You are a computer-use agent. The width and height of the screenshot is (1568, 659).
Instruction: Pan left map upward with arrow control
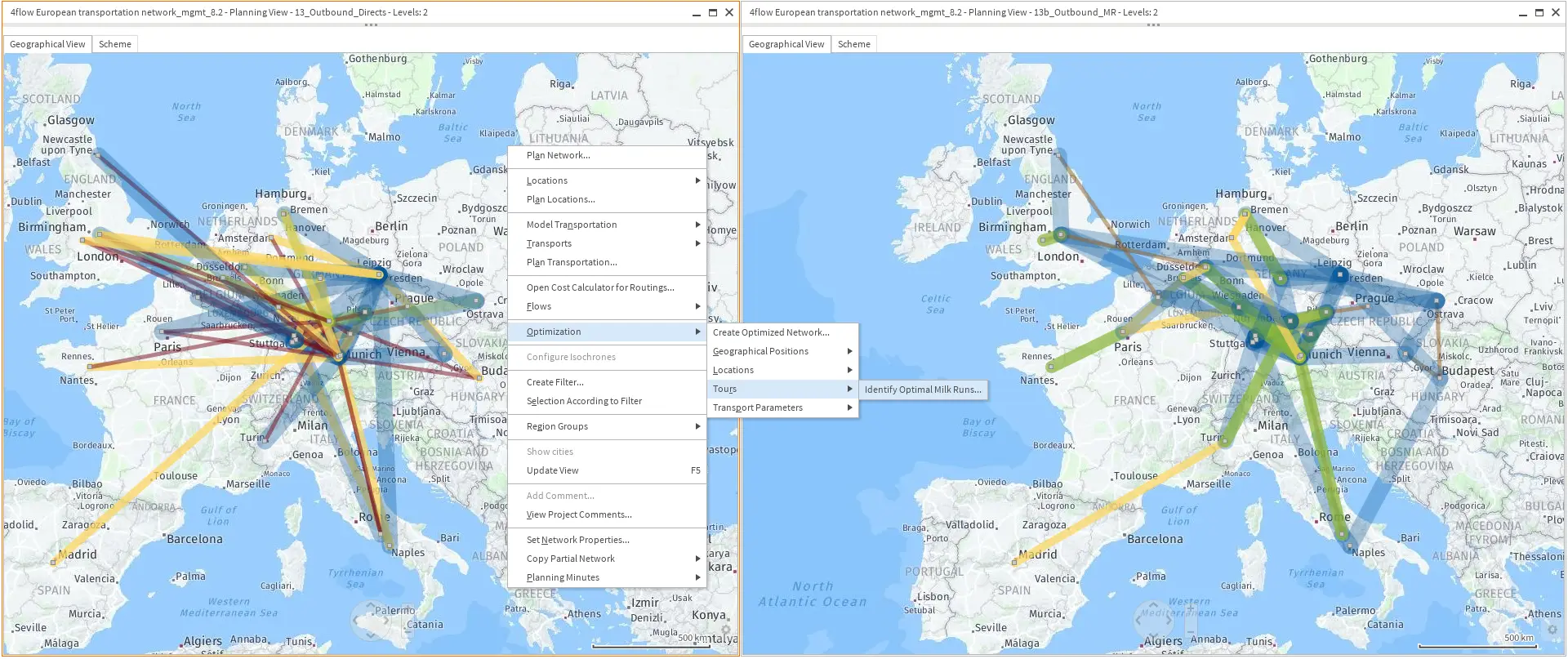[371, 605]
